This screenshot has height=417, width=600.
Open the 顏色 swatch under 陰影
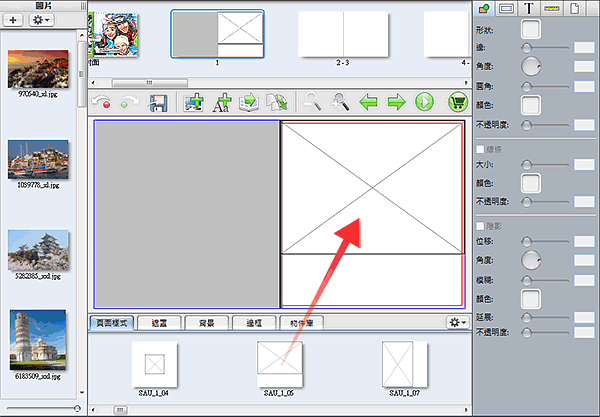click(x=531, y=299)
